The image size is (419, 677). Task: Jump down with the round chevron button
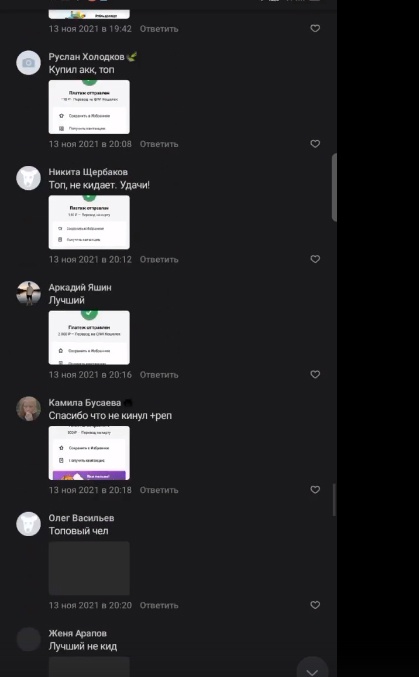pyautogui.click(x=312, y=669)
